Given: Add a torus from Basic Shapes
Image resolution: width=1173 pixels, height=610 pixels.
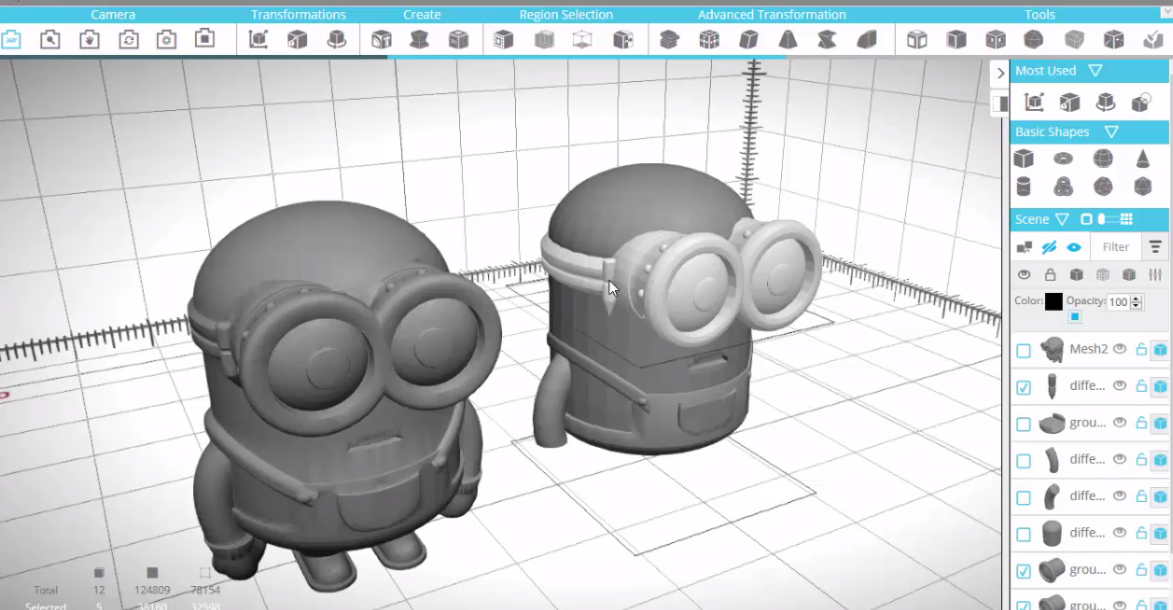Looking at the screenshot, I should (x=1063, y=159).
